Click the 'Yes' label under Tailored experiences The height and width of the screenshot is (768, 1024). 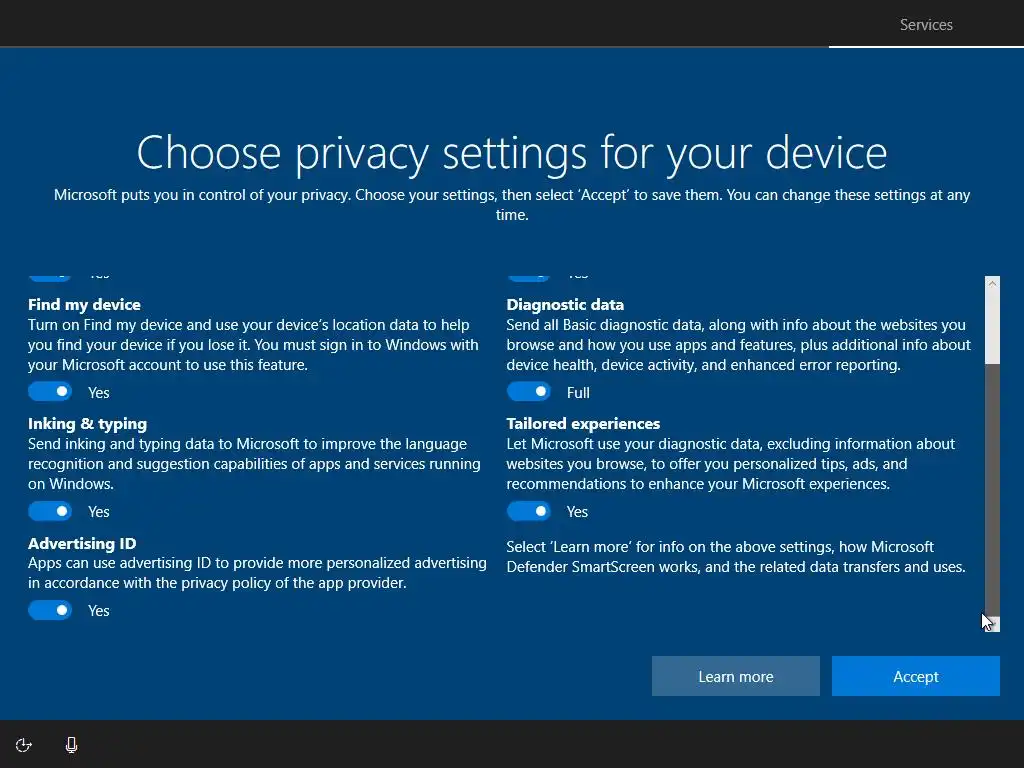(x=577, y=512)
